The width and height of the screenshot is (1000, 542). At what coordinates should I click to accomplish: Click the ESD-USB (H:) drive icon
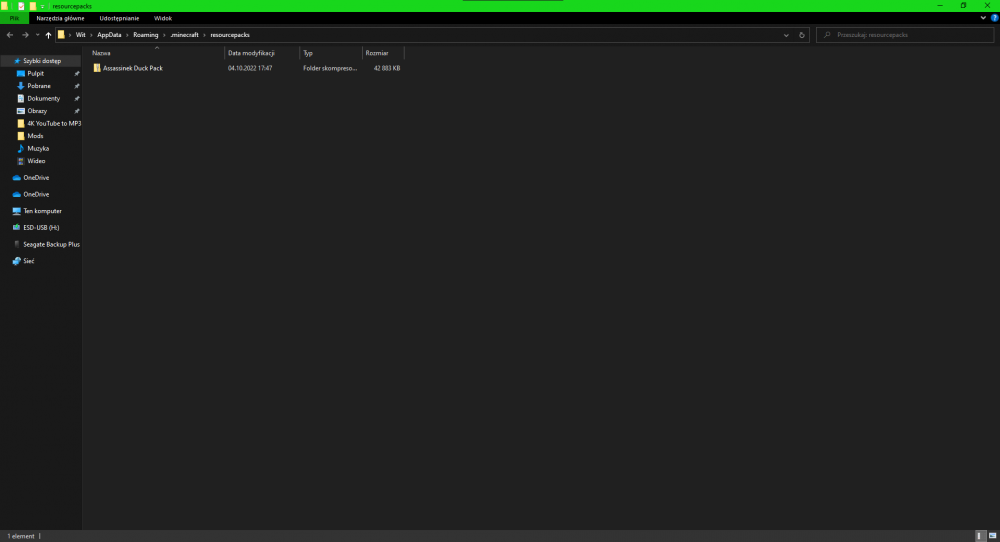point(17,228)
